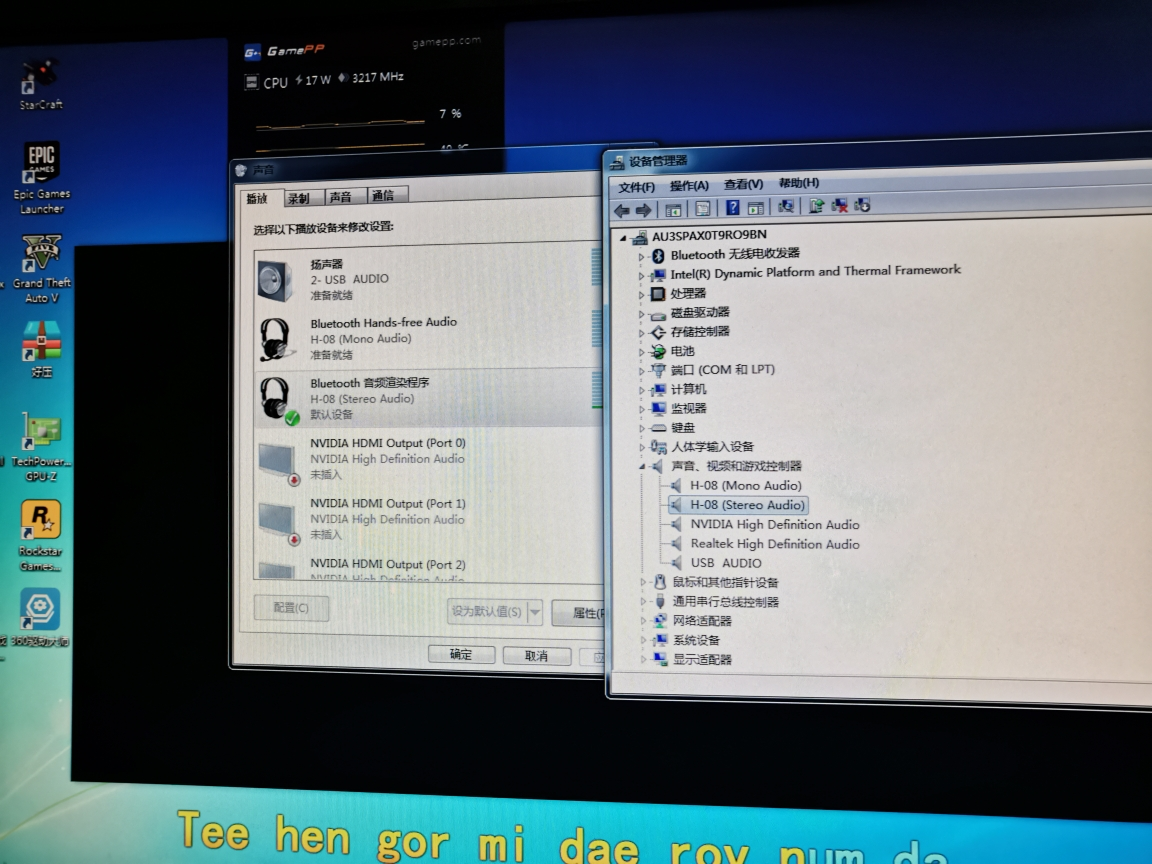This screenshot has height=864, width=1152.
Task: Open 好压 archive tool desktop icon
Action: point(42,350)
